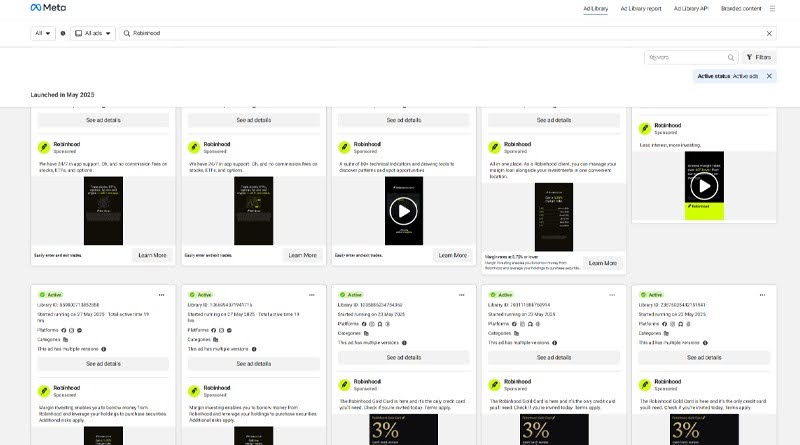Click Audience Network icon in Library ID 10 card
Viewport: 800px width, 445px height.
pos(380,324)
